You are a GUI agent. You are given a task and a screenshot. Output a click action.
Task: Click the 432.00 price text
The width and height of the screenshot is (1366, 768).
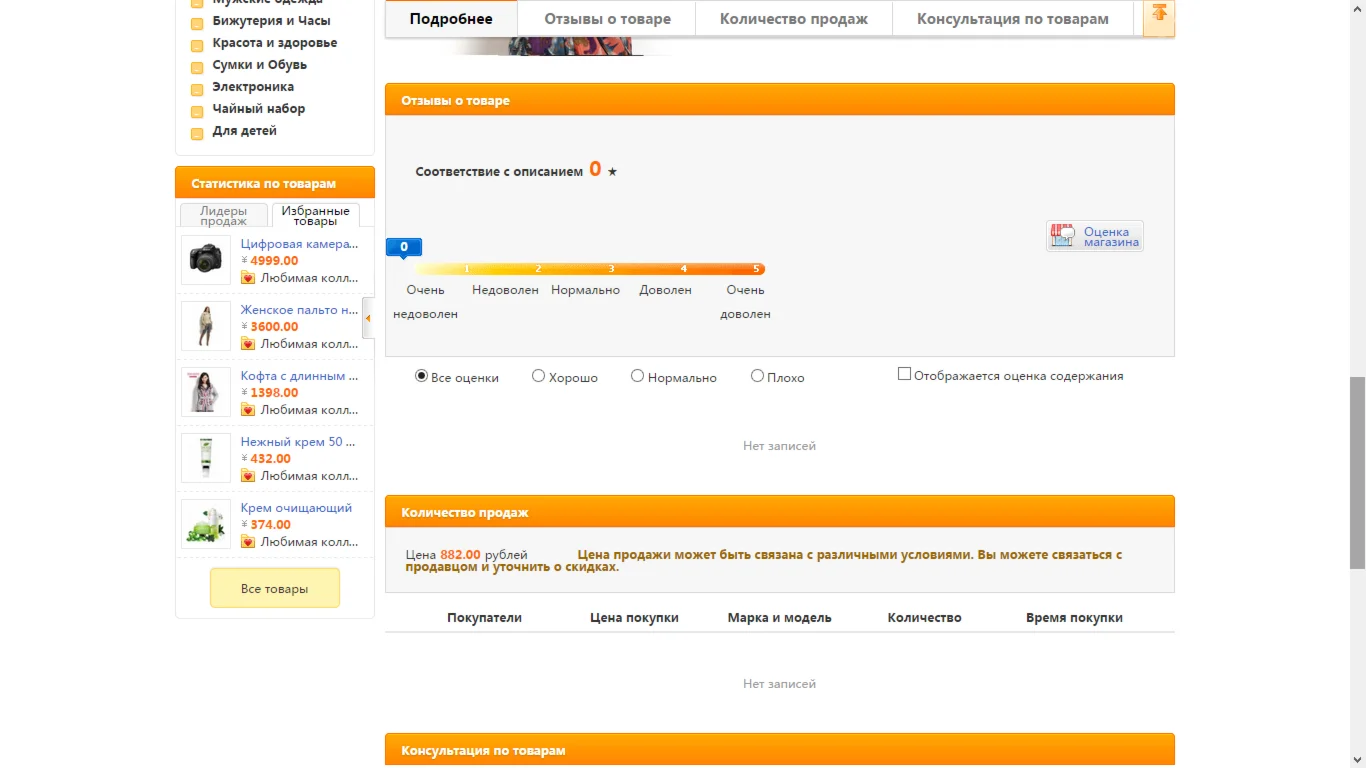click(271, 459)
